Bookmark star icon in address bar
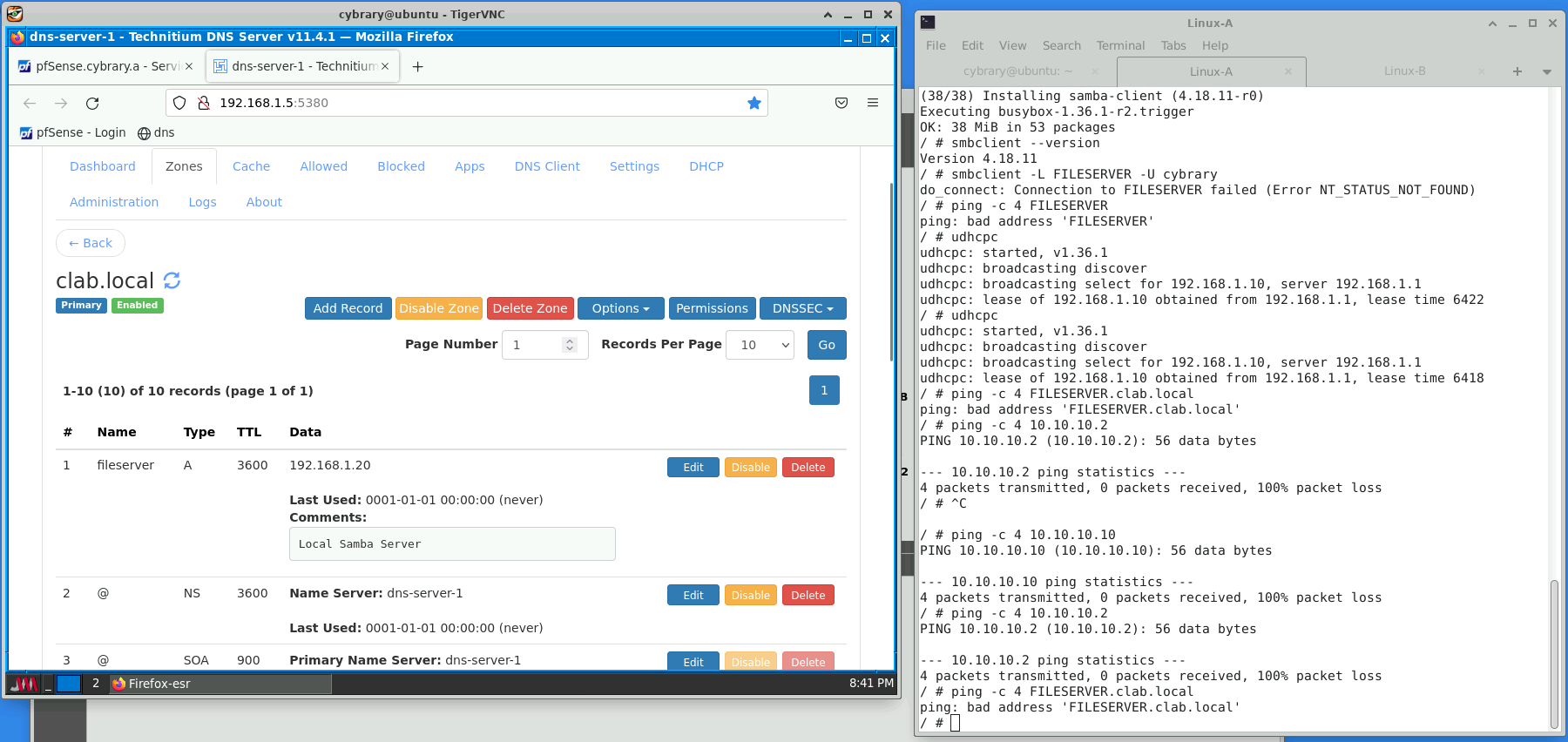 754,103
